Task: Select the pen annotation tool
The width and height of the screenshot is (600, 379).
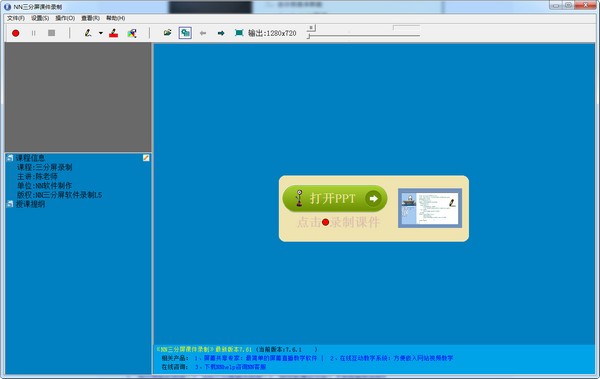Action: (x=88, y=33)
